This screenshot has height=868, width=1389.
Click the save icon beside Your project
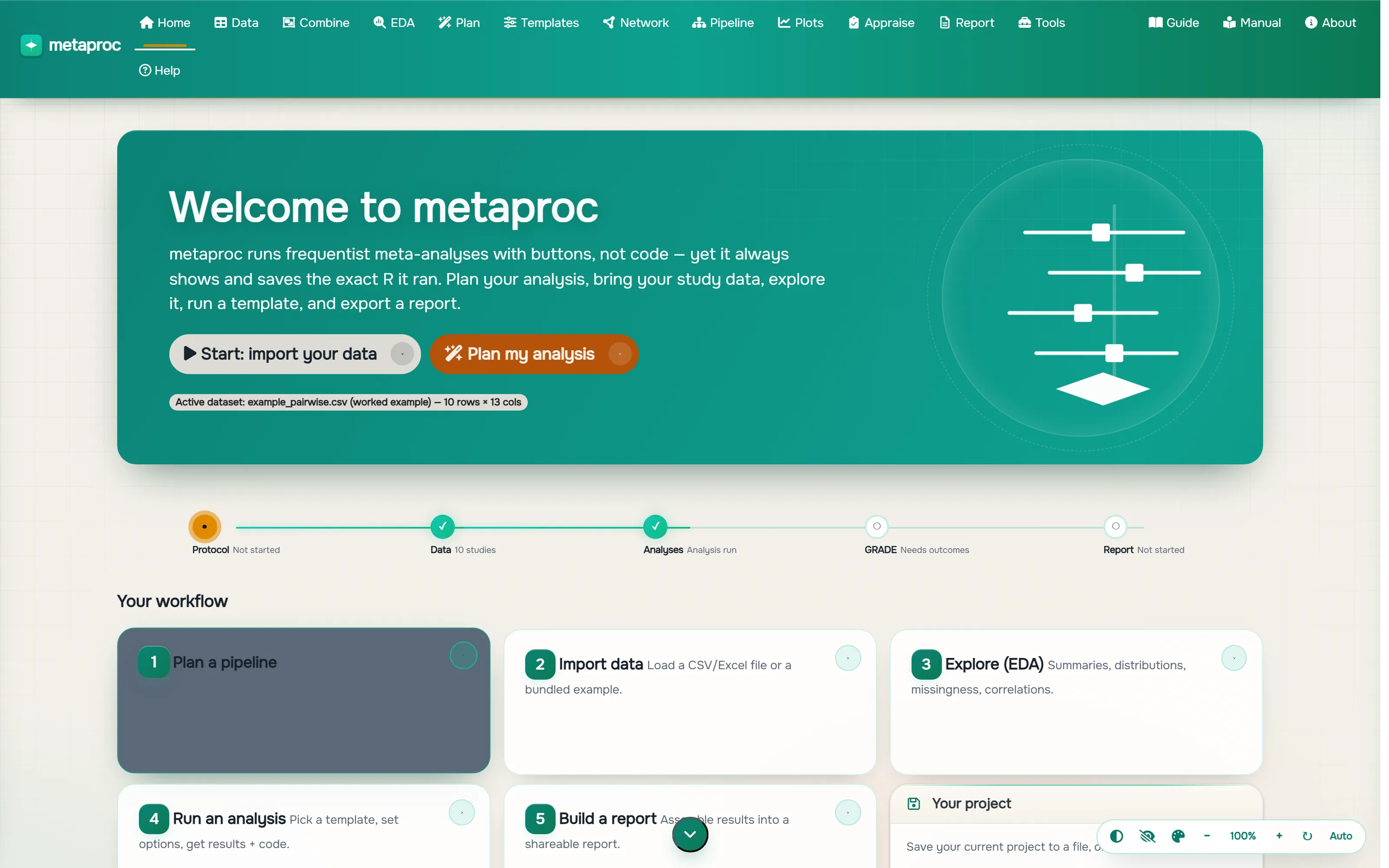[x=914, y=803]
